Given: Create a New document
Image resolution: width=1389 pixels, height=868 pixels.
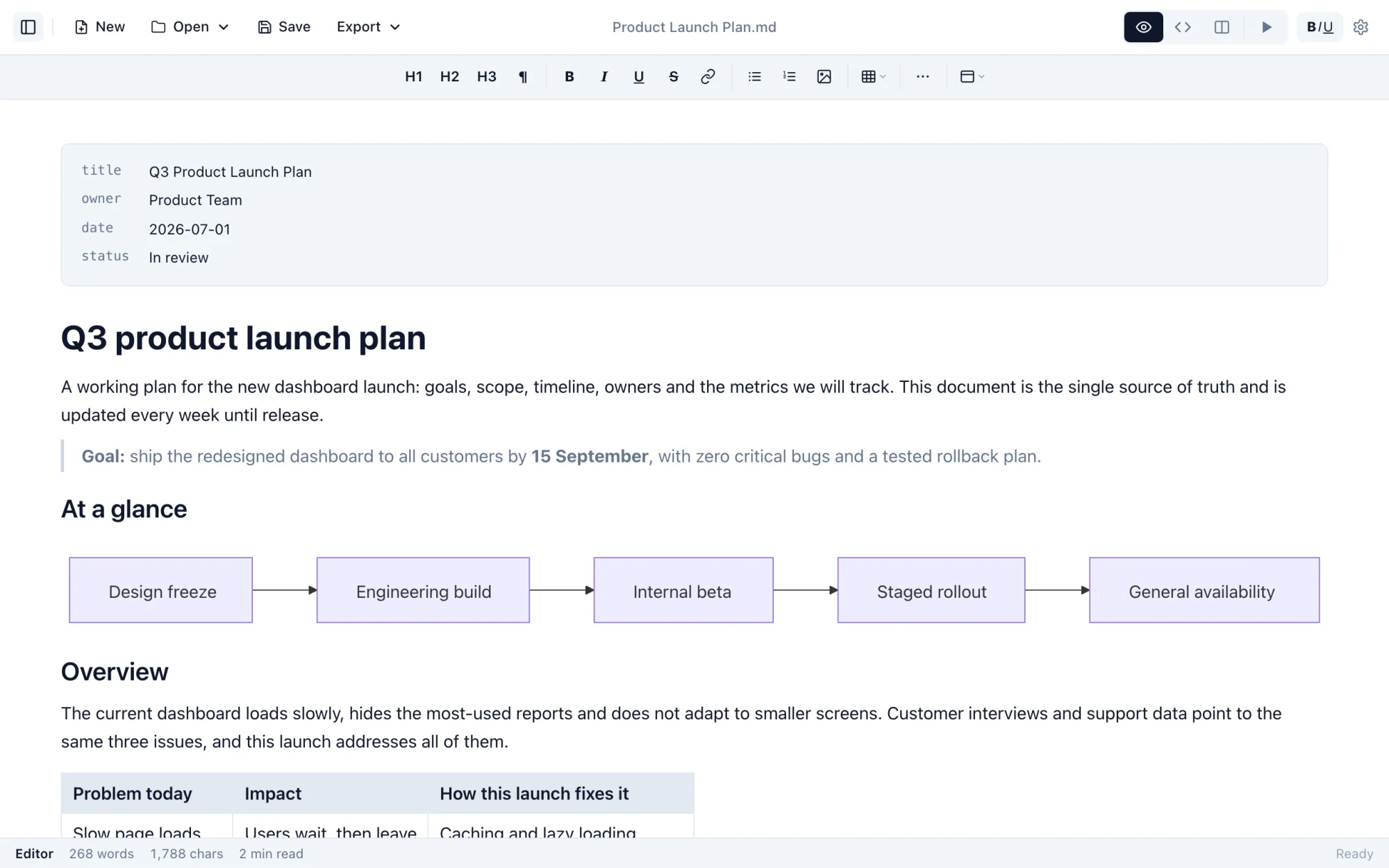Looking at the screenshot, I should 100,27.
